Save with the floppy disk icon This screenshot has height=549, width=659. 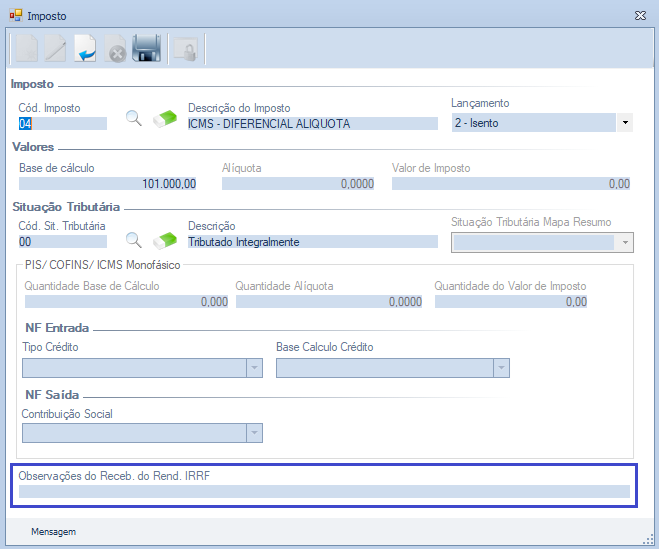(146, 49)
